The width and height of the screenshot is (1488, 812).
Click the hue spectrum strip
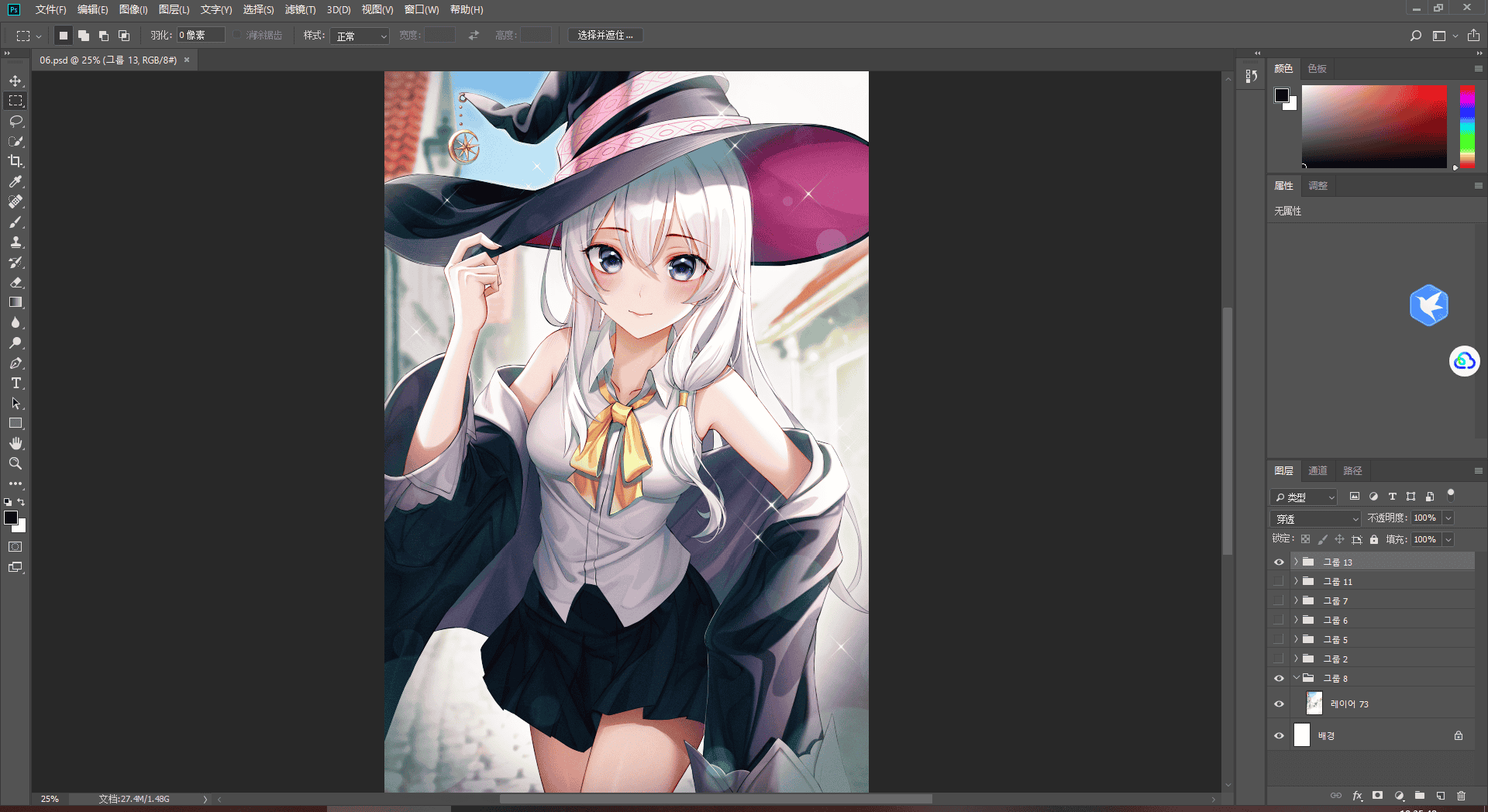(x=1467, y=126)
